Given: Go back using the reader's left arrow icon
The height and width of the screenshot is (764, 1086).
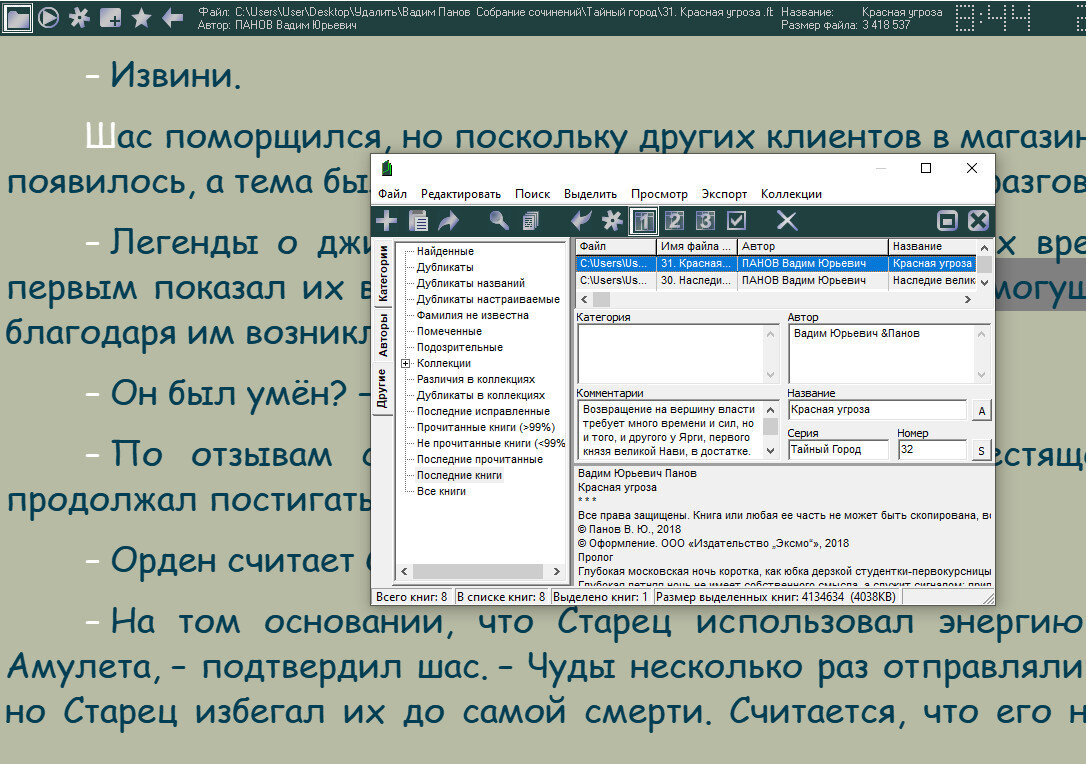Looking at the screenshot, I should (172, 17).
